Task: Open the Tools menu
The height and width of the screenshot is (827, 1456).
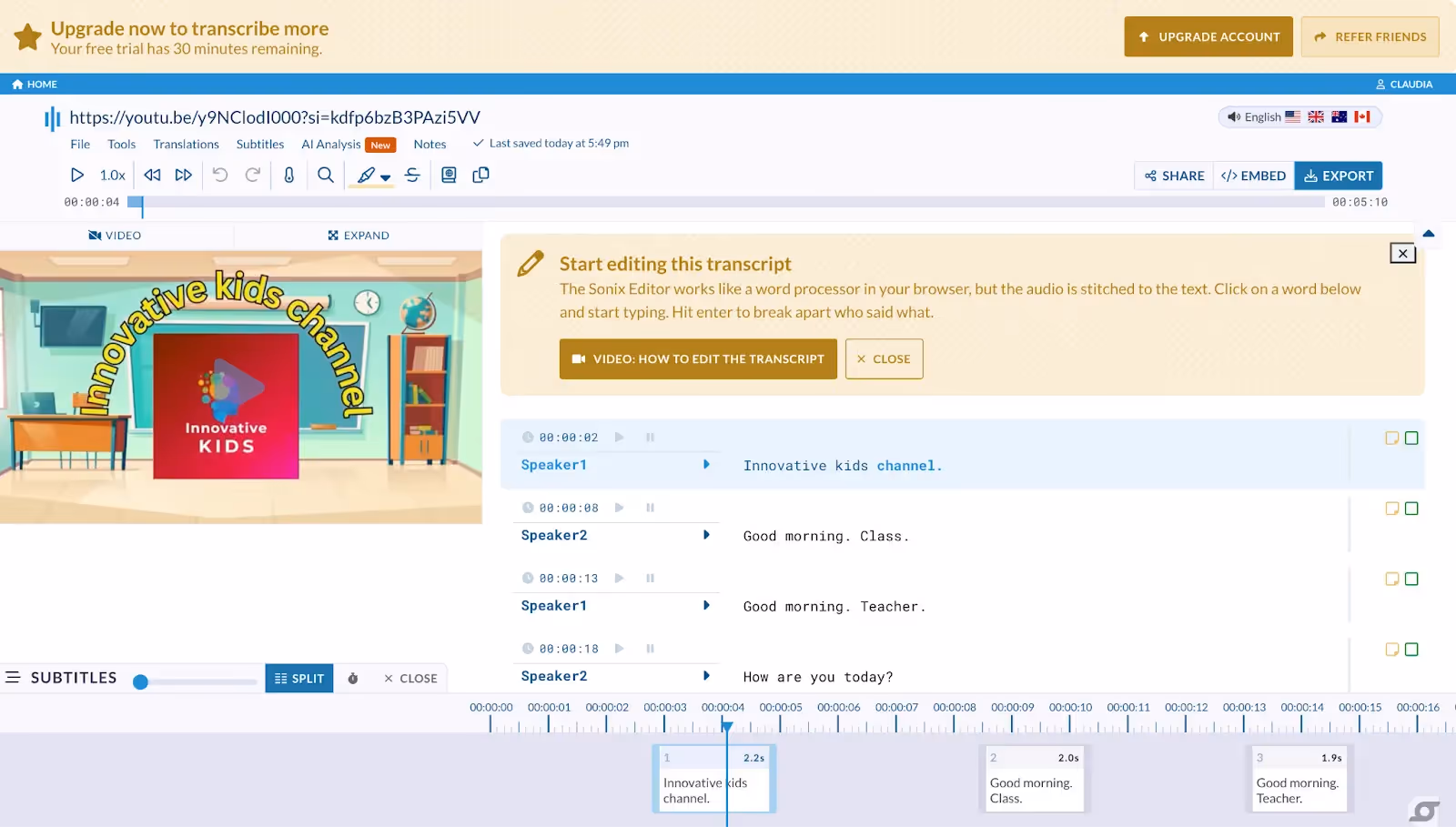Action: (121, 144)
